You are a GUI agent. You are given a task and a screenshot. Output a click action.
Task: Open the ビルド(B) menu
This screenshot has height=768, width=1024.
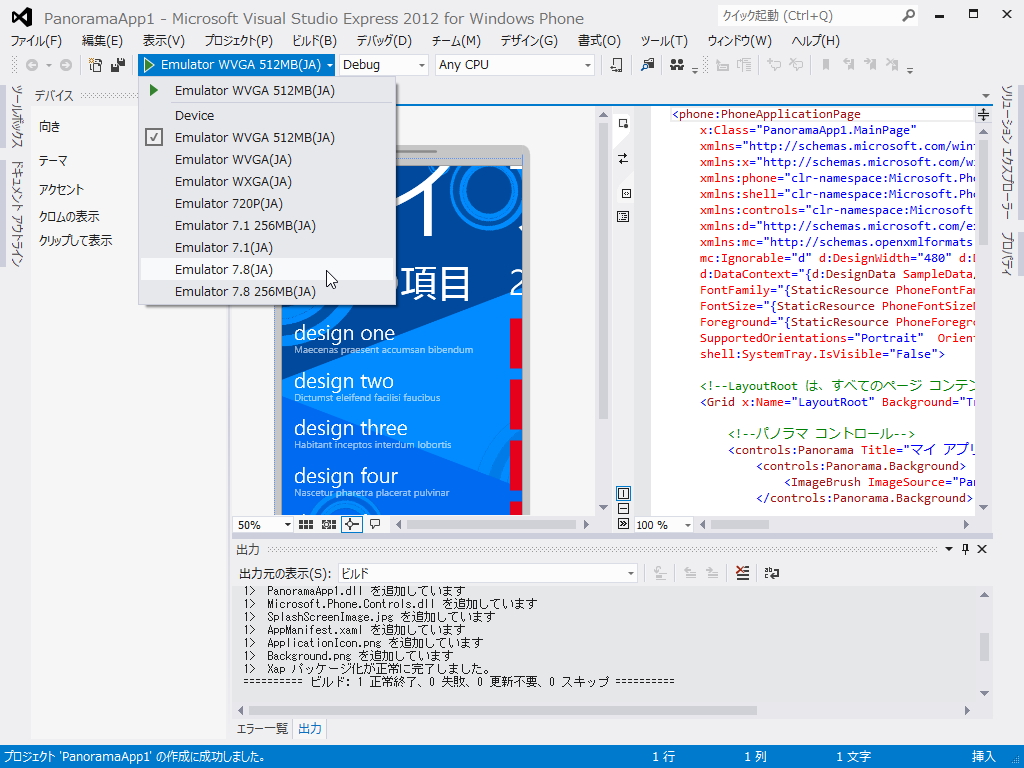pos(314,40)
